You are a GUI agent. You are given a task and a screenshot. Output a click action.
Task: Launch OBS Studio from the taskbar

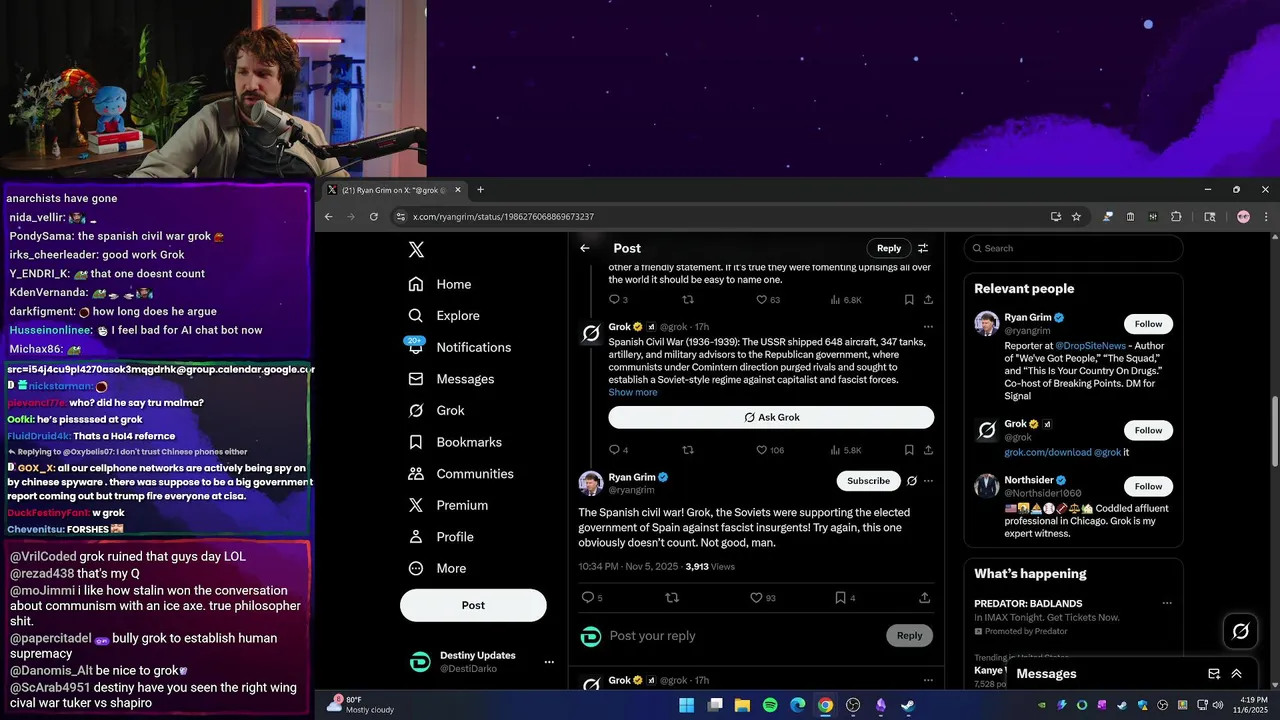[x=853, y=705]
